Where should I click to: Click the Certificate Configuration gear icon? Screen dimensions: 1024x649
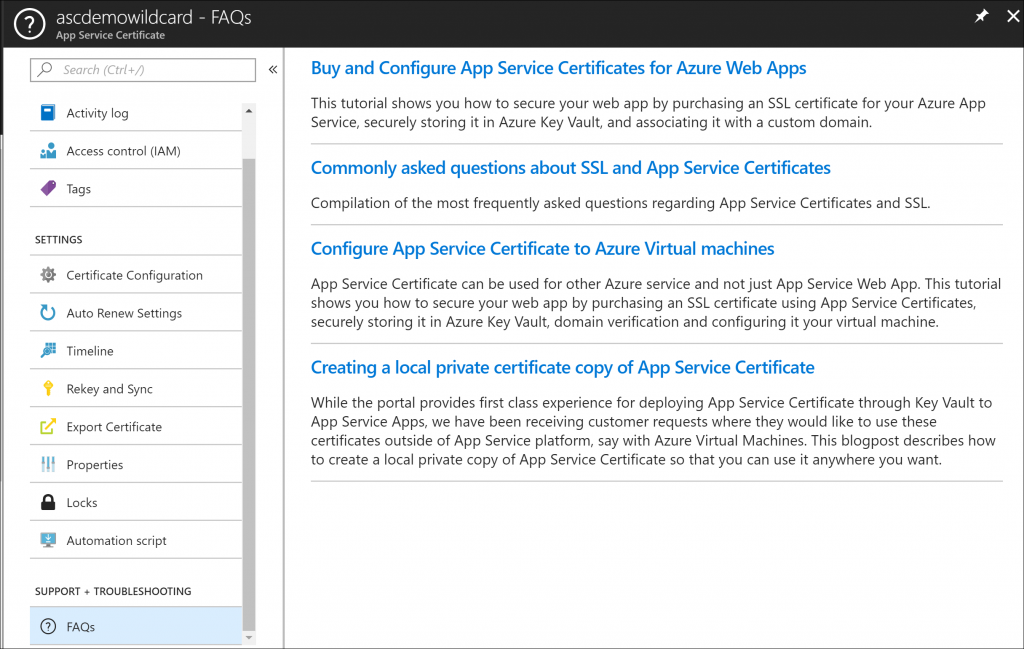(48, 275)
